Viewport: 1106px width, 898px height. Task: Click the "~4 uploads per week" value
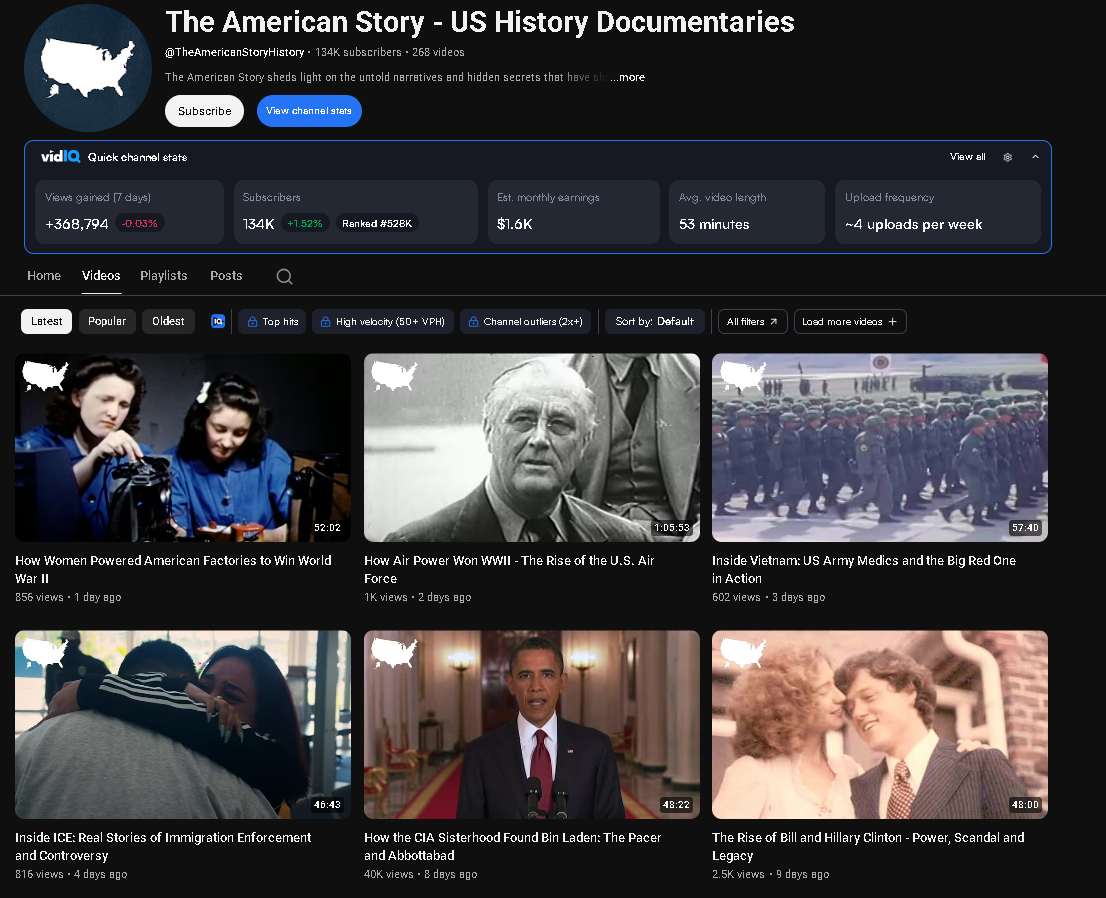[913, 224]
